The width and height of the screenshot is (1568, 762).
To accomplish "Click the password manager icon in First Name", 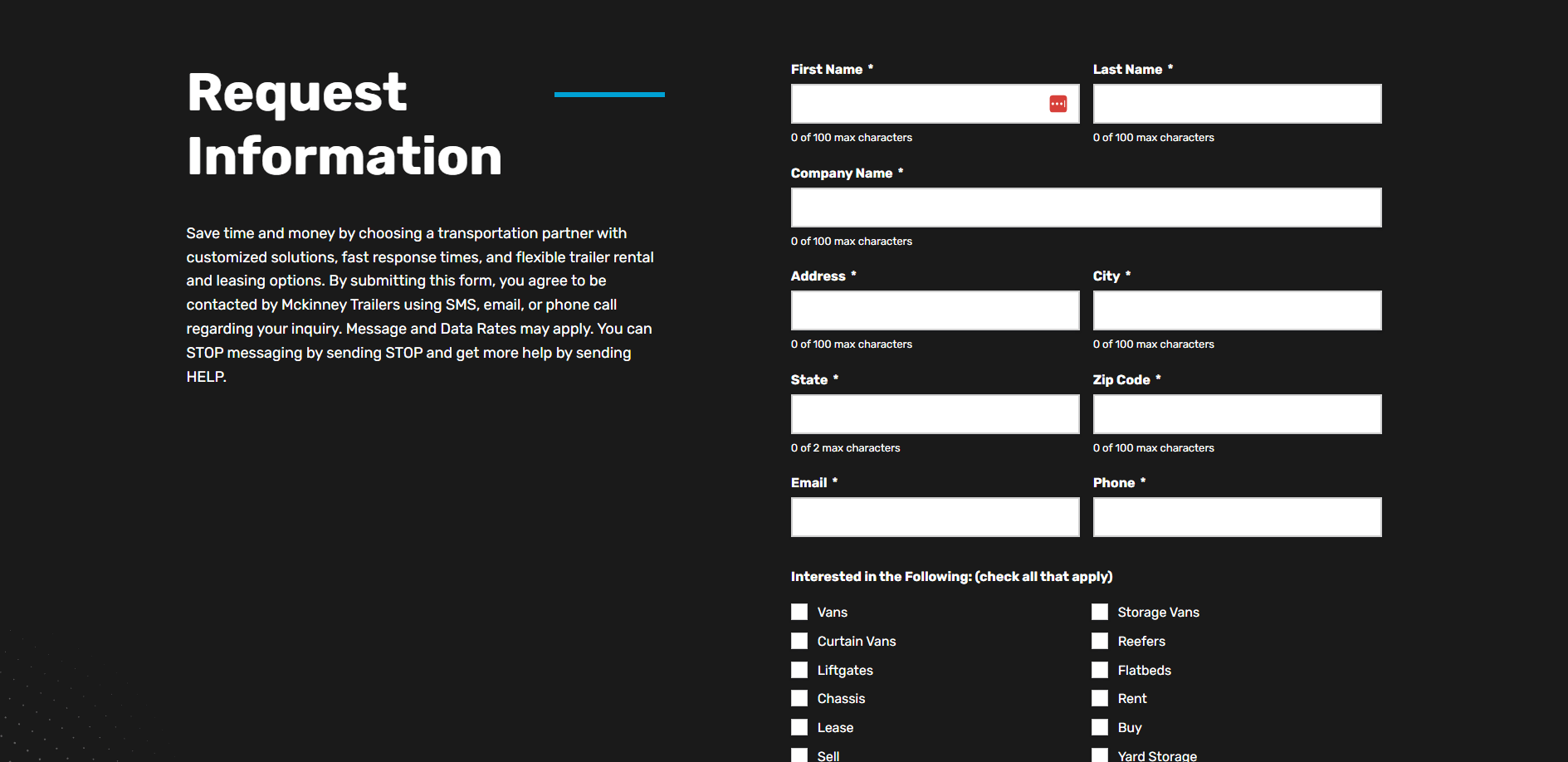I will pos(1058,104).
